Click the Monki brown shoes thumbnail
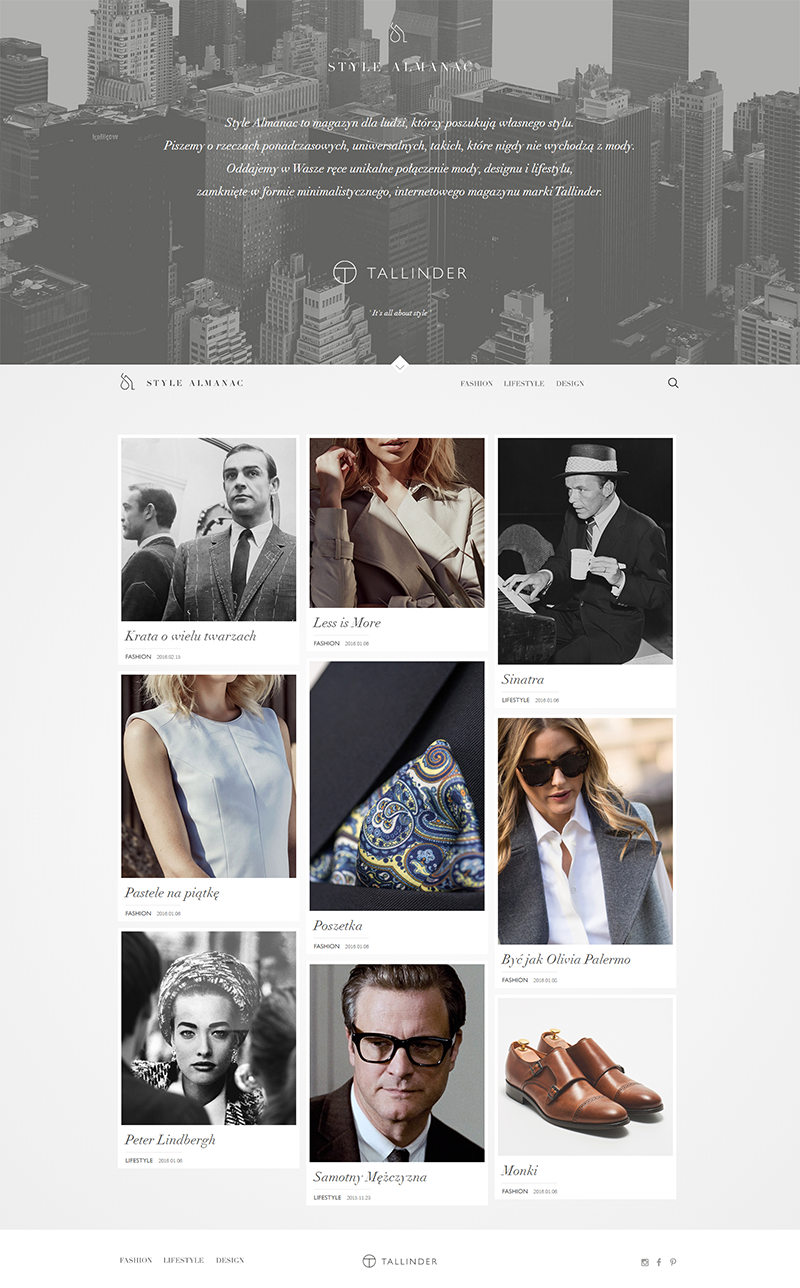This screenshot has height=1288, width=800. pos(585,1076)
